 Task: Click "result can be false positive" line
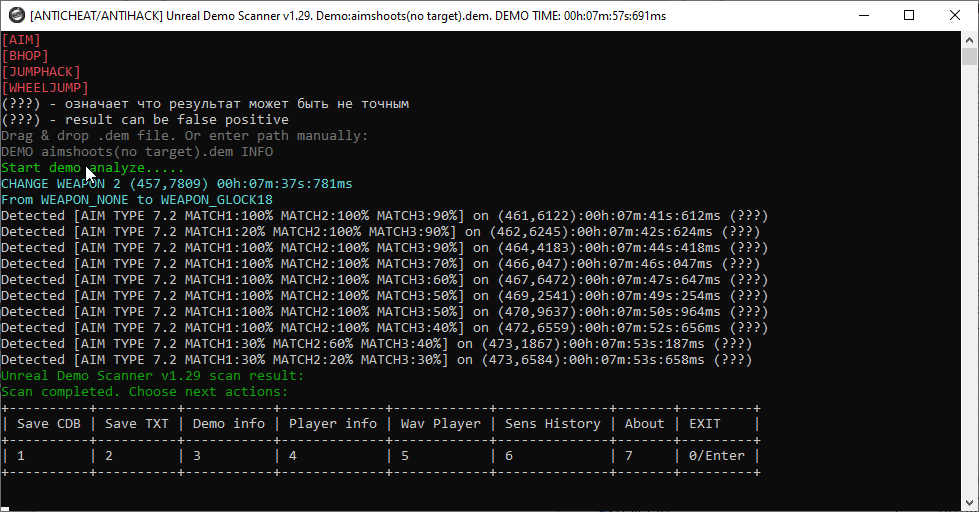tap(145, 120)
